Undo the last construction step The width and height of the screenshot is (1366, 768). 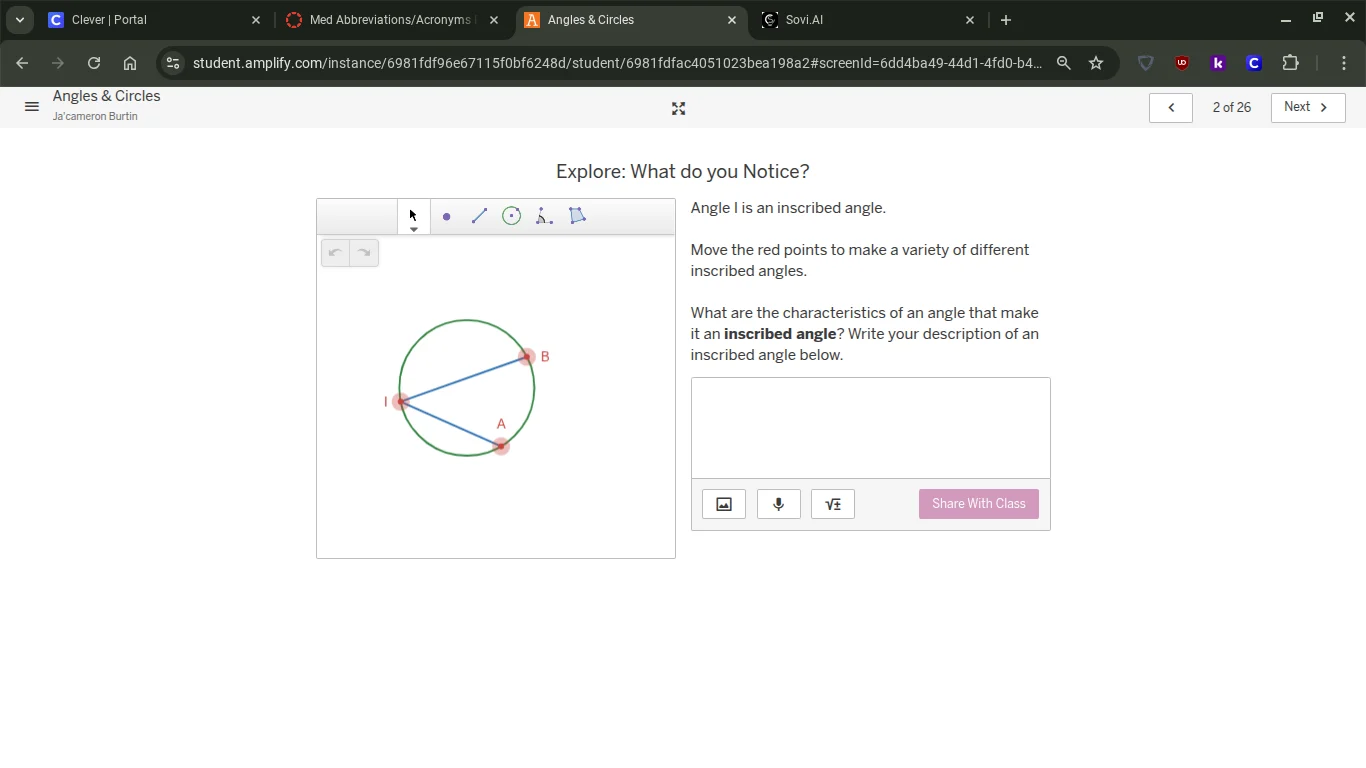pyautogui.click(x=335, y=252)
